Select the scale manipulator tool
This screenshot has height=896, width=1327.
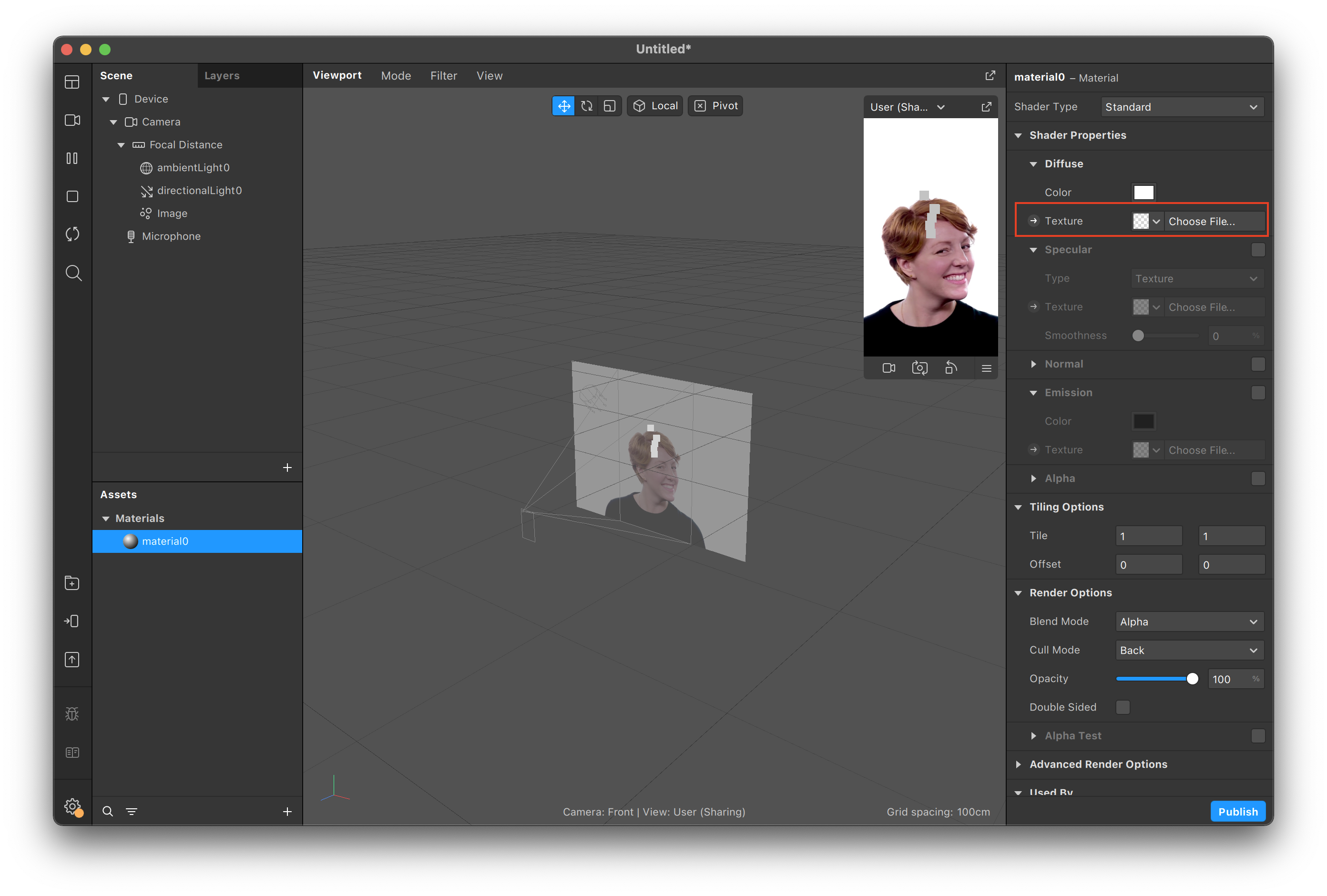point(609,106)
